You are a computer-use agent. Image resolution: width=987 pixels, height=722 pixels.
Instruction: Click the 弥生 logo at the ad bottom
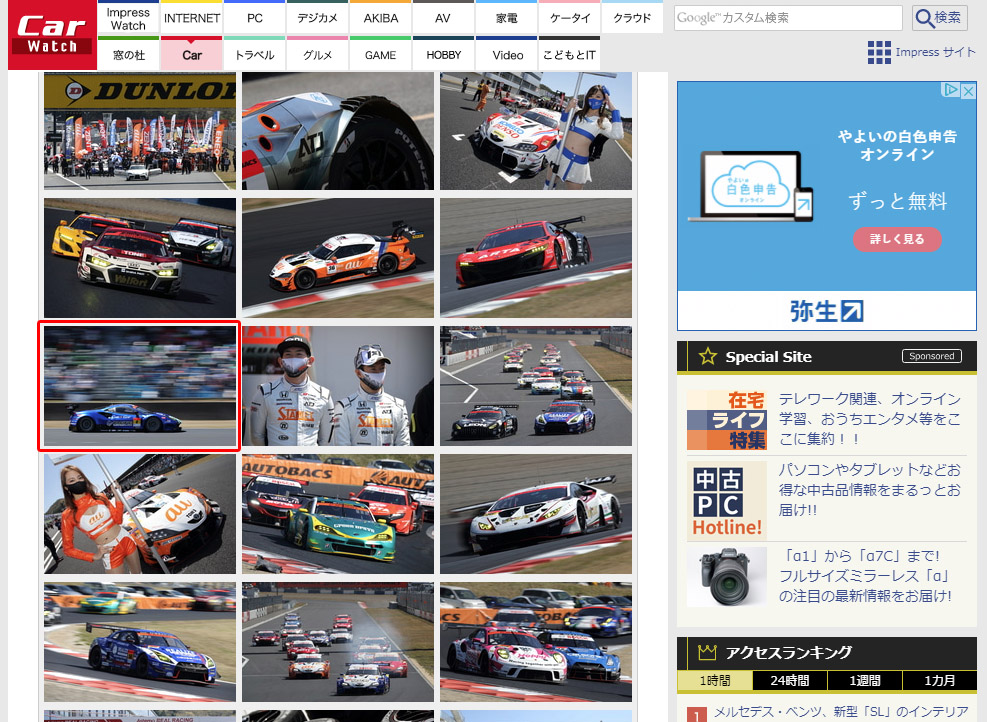point(826,310)
